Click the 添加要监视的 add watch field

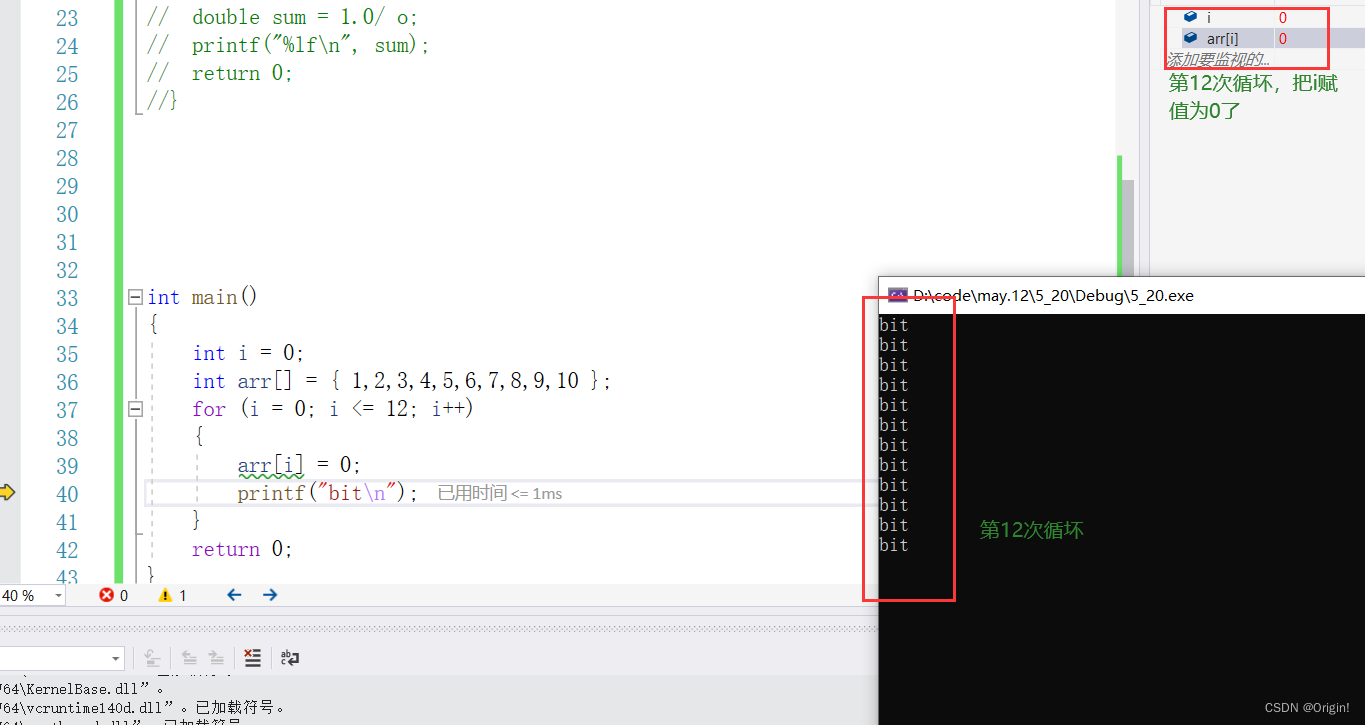tap(1218, 60)
